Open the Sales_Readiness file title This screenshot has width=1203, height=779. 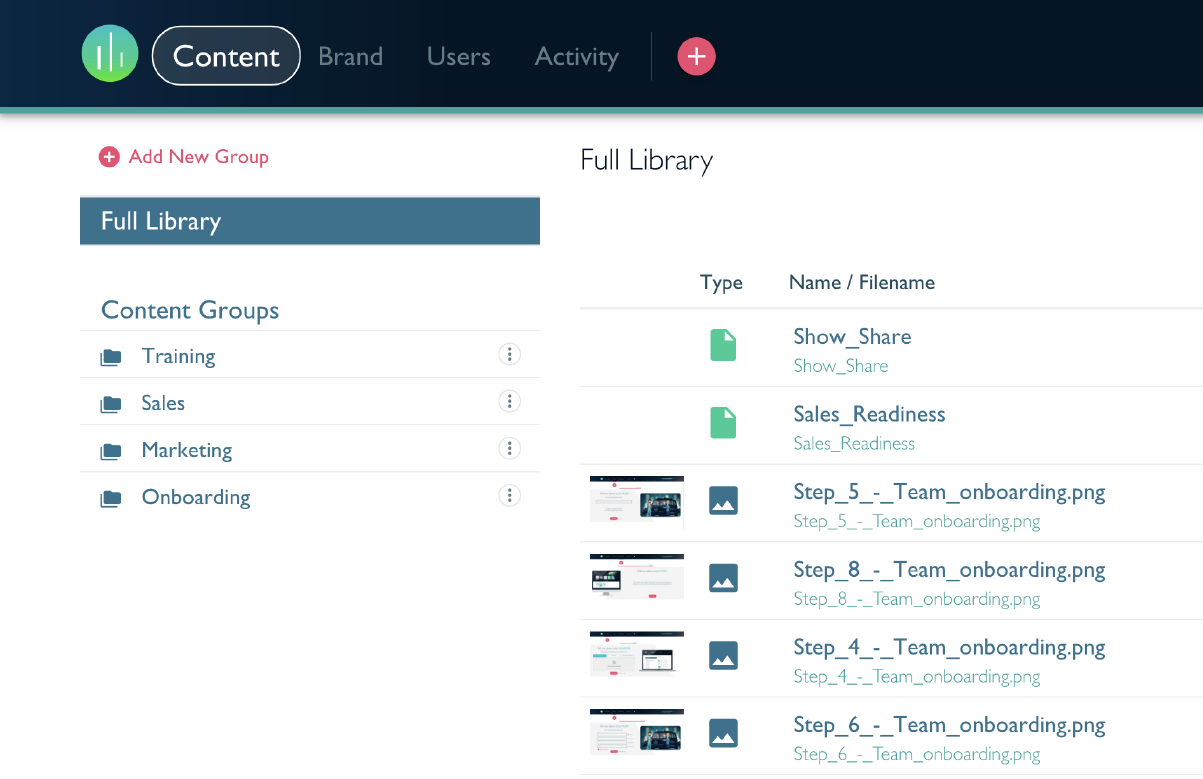(x=869, y=414)
